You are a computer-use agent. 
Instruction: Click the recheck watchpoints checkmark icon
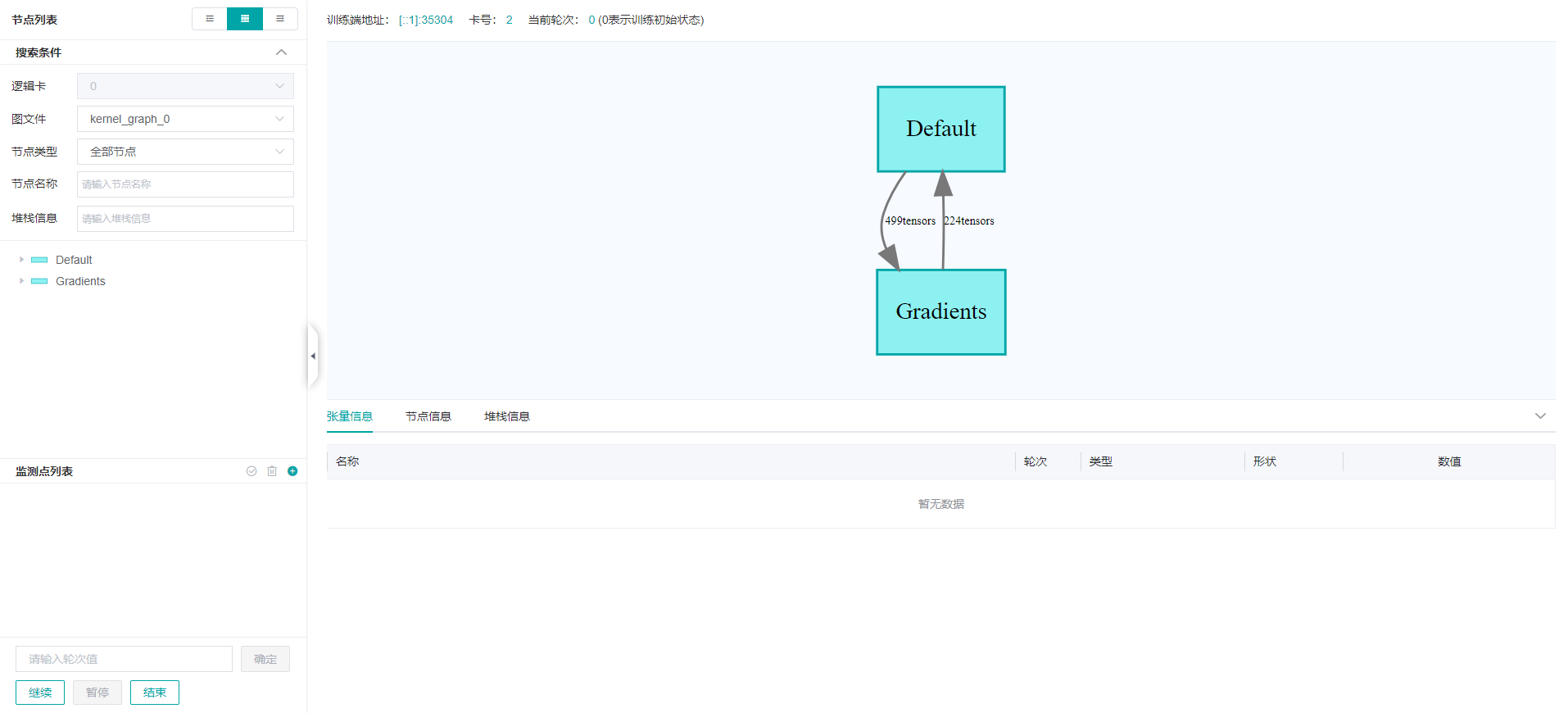click(252, 471)
